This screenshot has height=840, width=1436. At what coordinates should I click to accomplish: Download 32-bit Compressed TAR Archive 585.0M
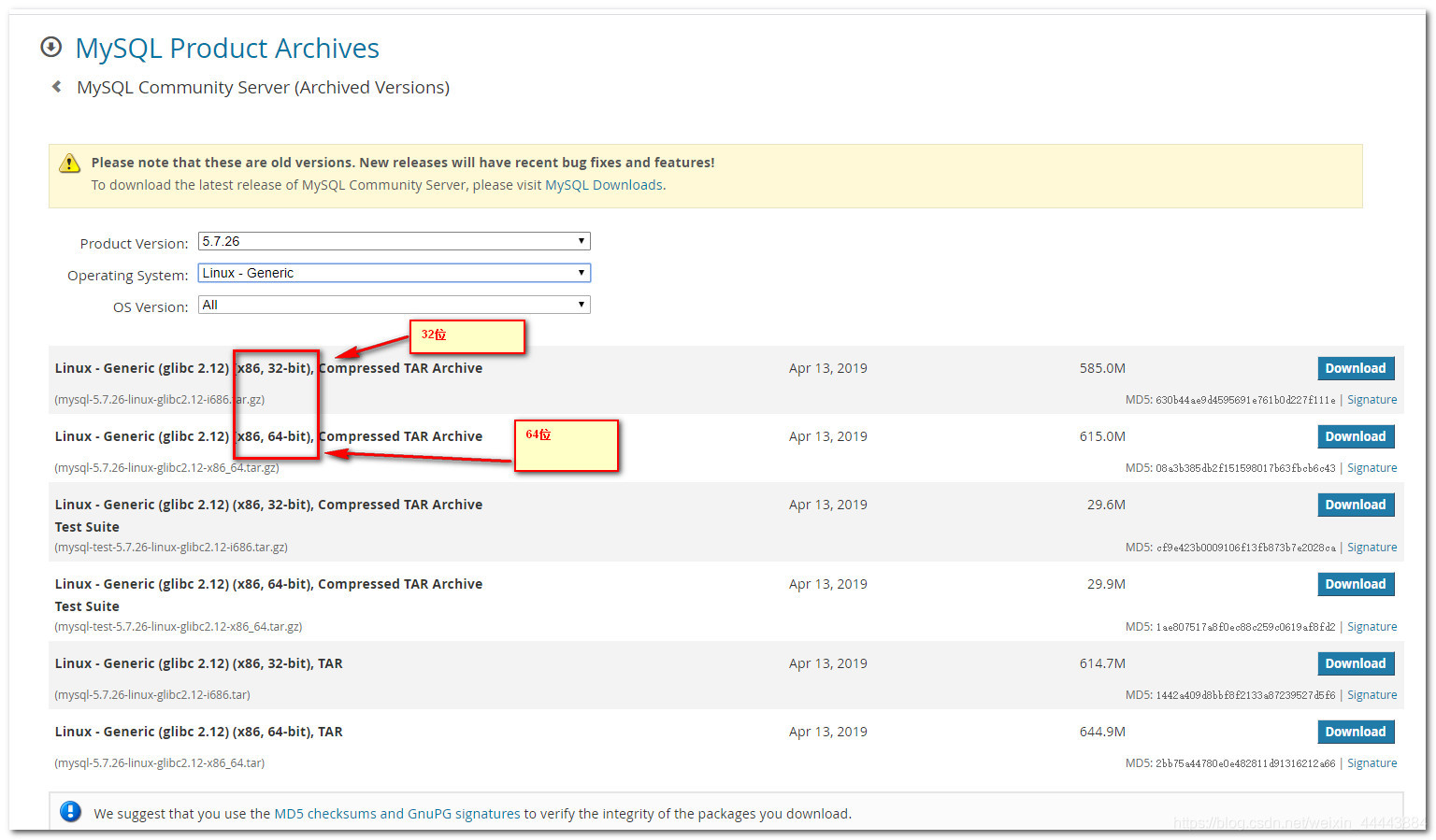[x=1356, y=368]
